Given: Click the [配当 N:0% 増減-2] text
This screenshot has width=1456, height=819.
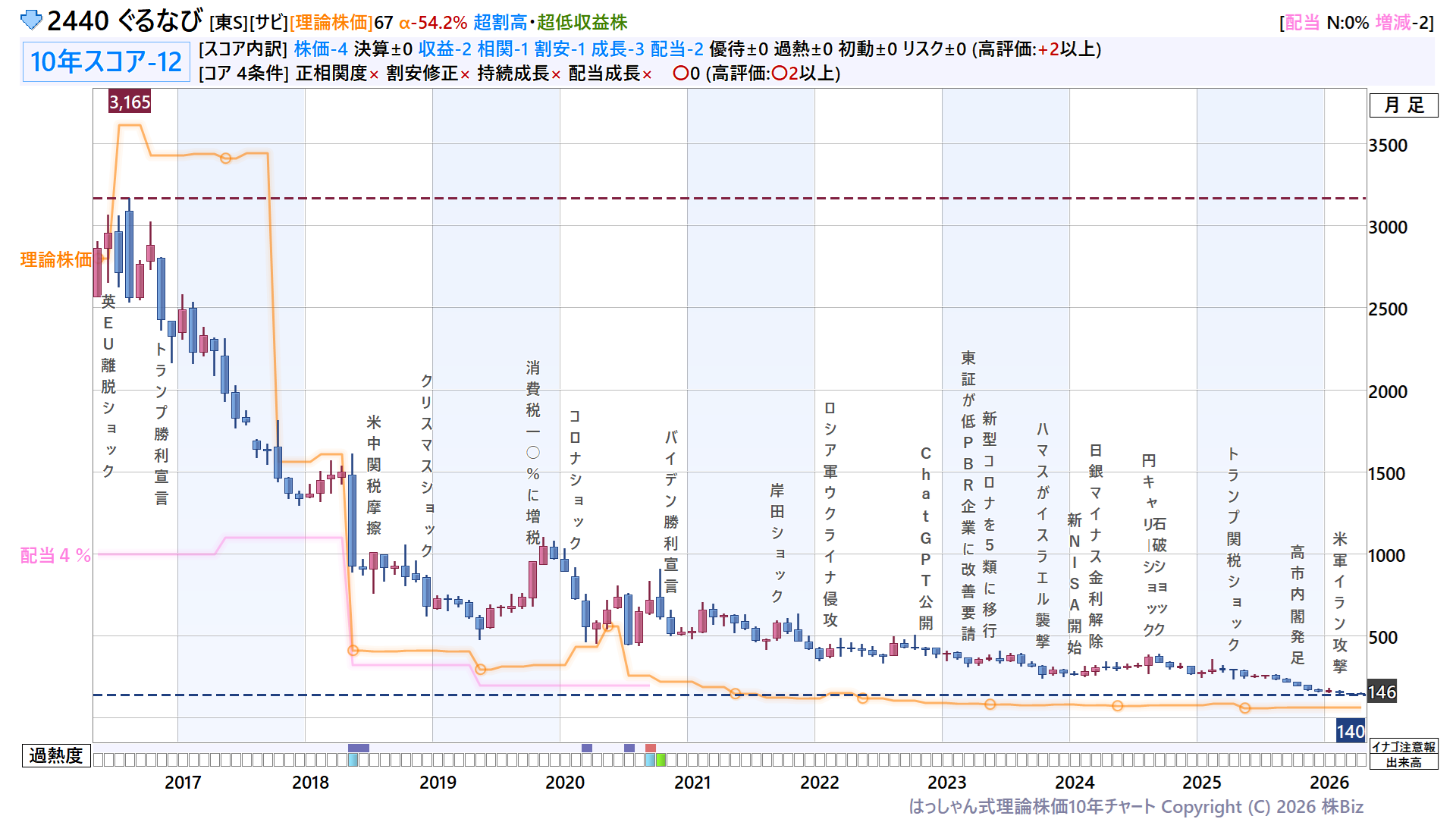Looking at the screenshot, I should [x=1357, y=23].
